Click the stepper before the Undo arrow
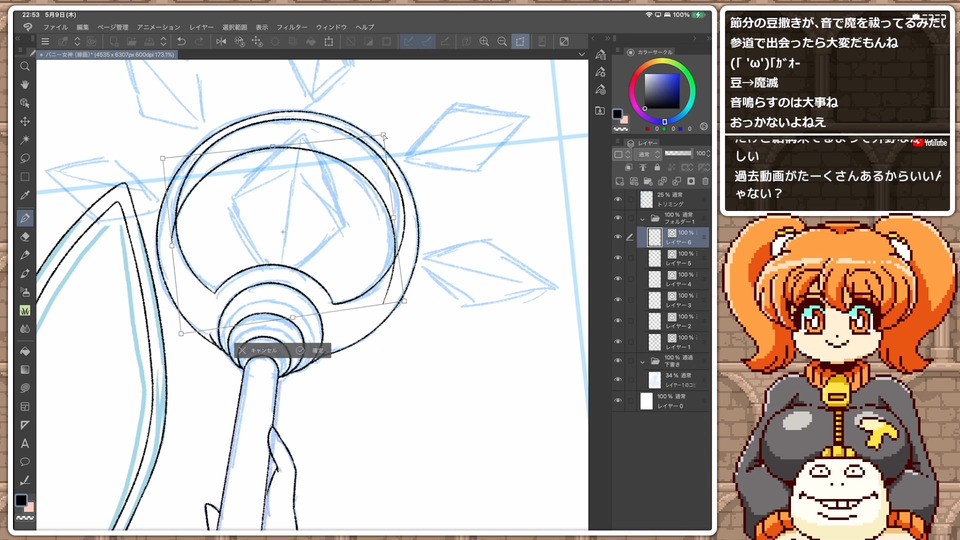Viewport: 960px width, 540px height. click(163, 42)
